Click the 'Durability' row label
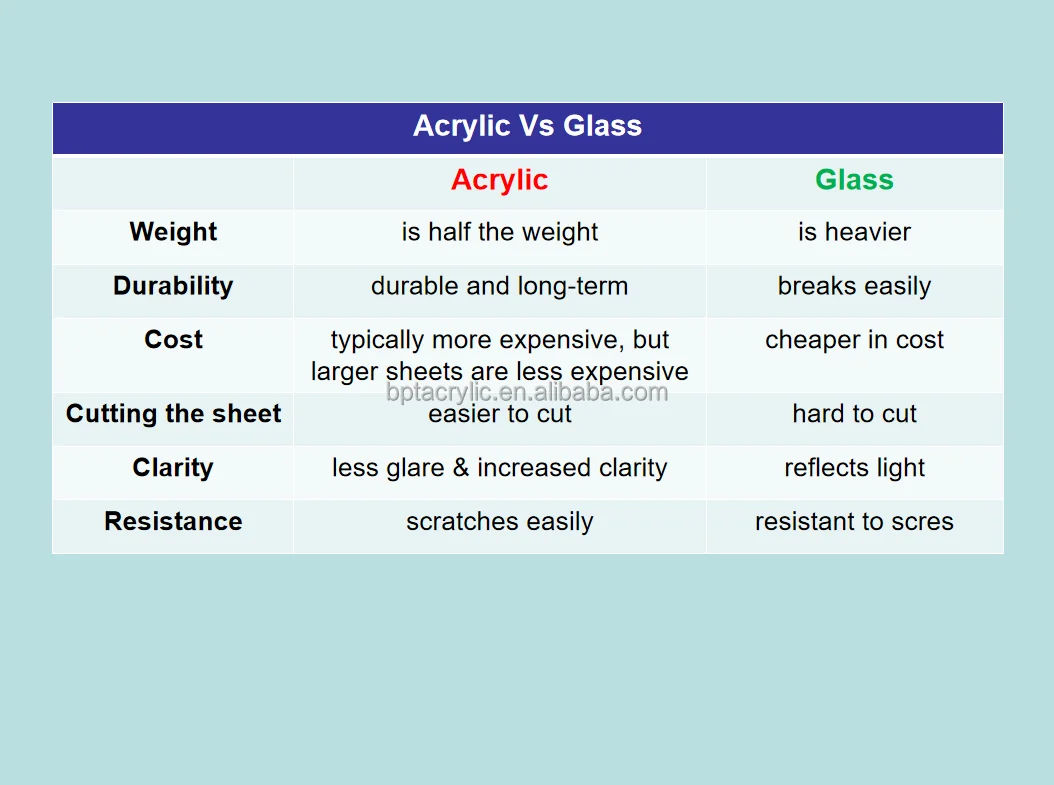 [x=173, y=286]
